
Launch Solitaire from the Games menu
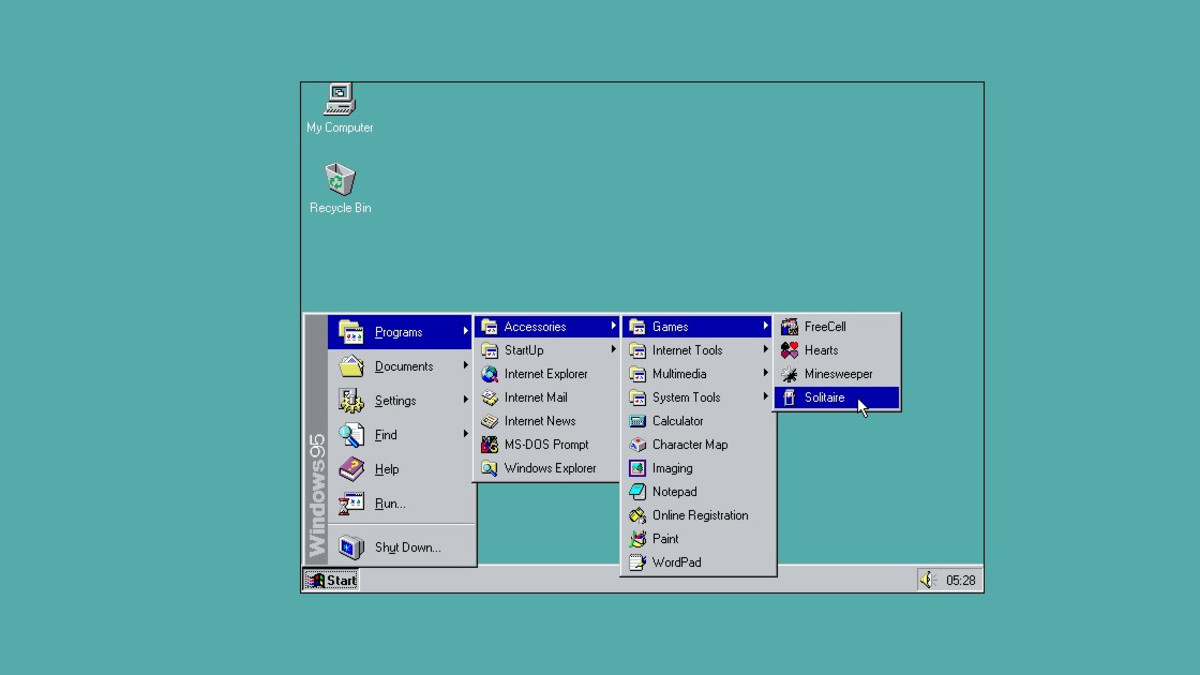(x=837, y=397)
